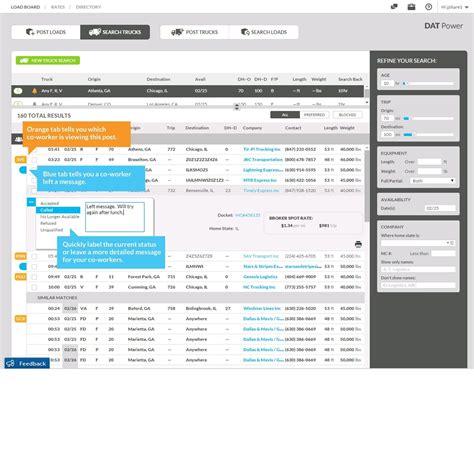Image resolution: width=474 pixels, height=474 pixels.
Task: Click the Equipment Weight input field
Action: click(x=429, y=171)
